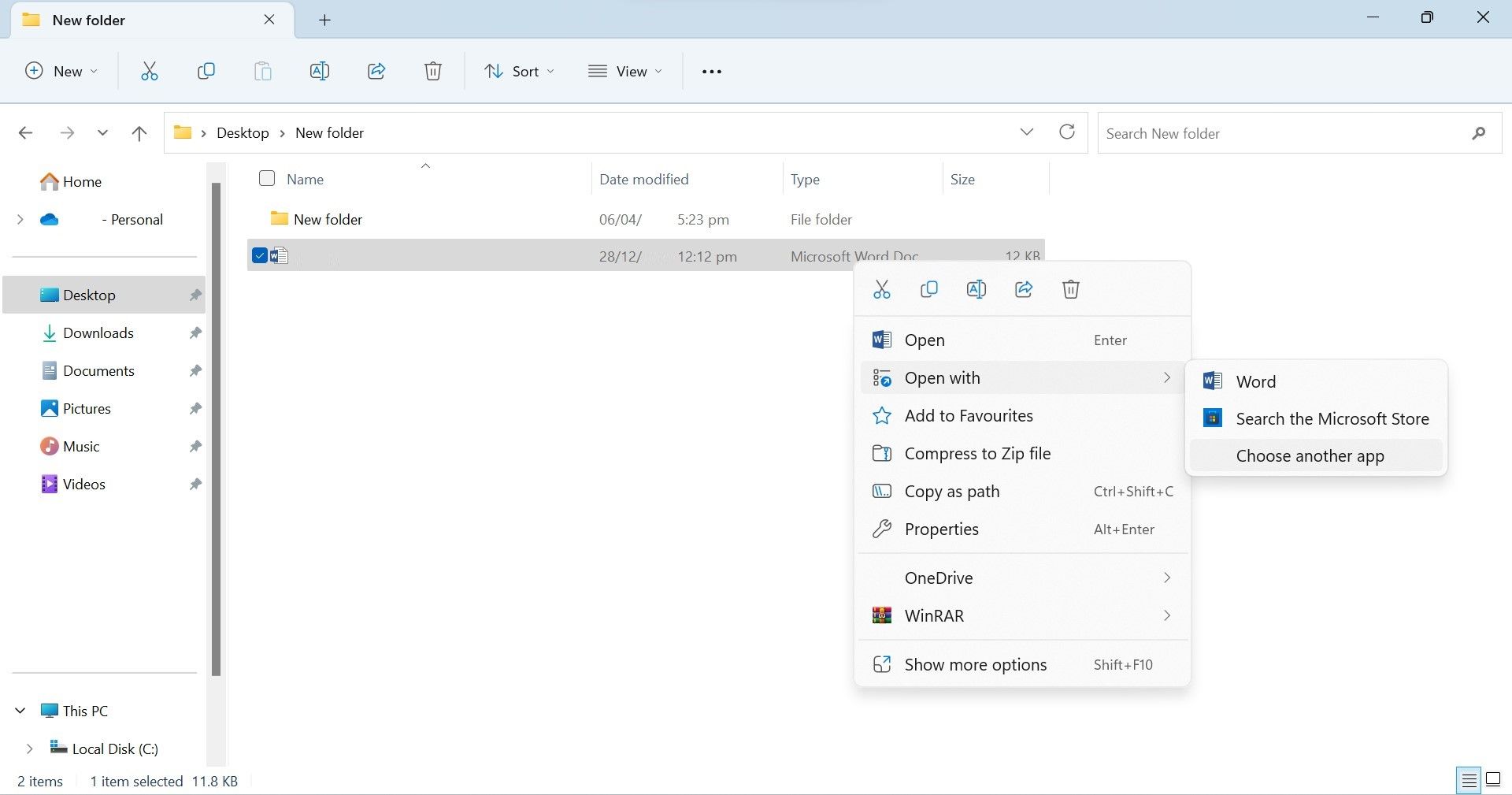Viewport: 1512px width, 795px height.
Task: Expand Local Disk (C:) node
Action: click(30, 749)
